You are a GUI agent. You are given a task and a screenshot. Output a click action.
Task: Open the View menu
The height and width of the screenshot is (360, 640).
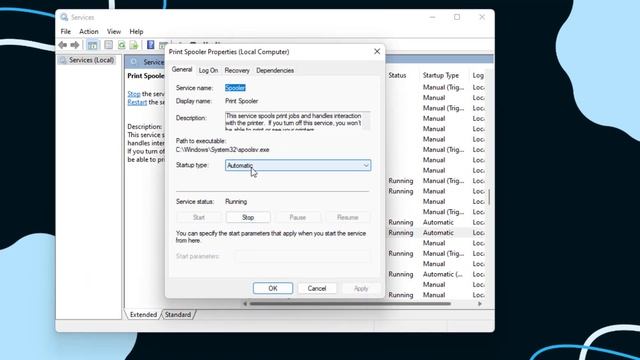[x=114, y=31]
